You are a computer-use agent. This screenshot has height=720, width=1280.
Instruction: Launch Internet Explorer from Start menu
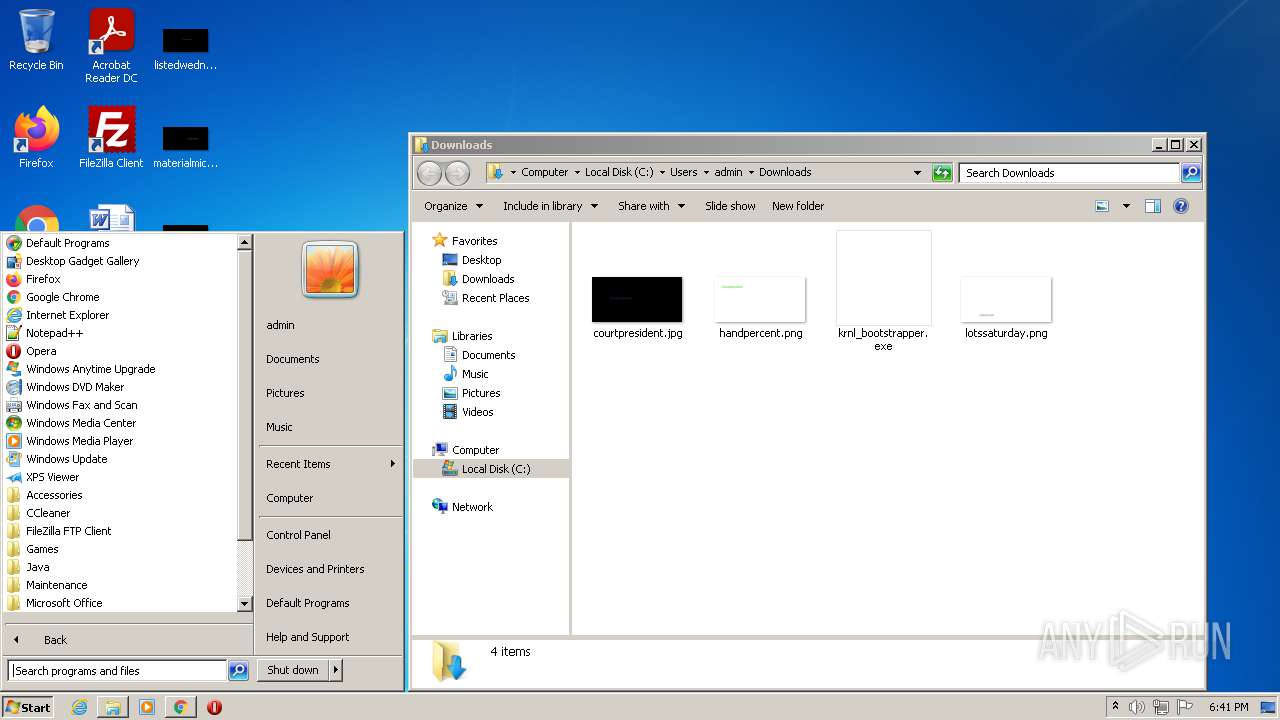coord(67,315)
